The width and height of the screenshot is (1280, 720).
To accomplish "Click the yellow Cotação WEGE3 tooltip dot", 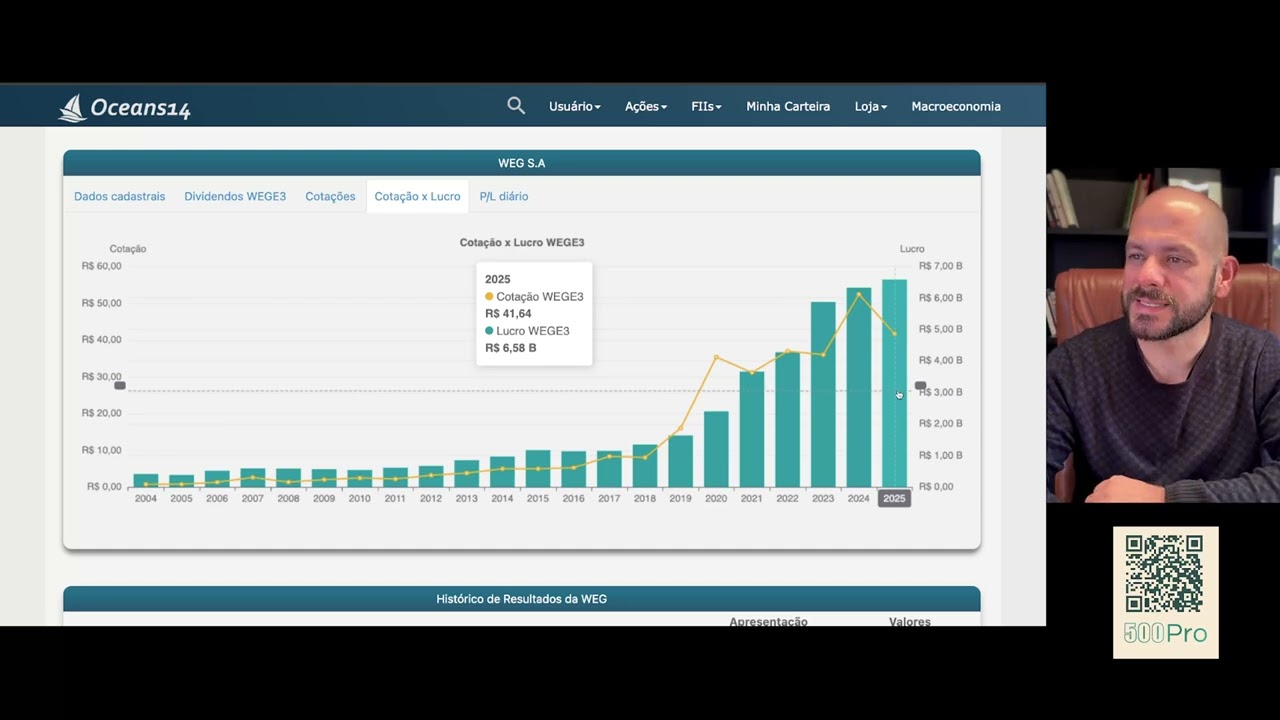I will coord(489,297).
